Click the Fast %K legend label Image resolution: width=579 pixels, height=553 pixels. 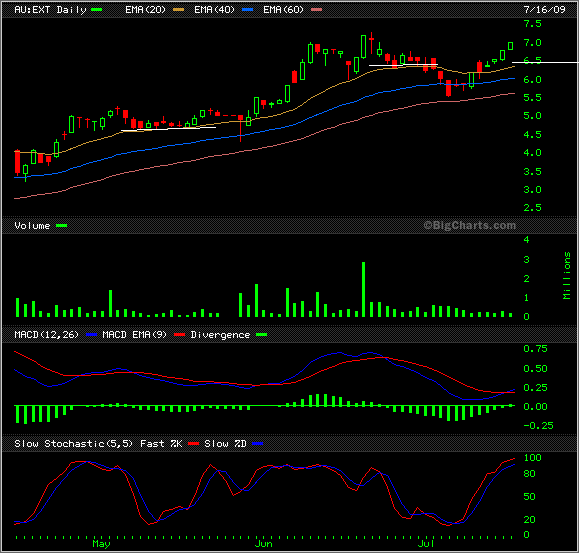coord(161,443)
